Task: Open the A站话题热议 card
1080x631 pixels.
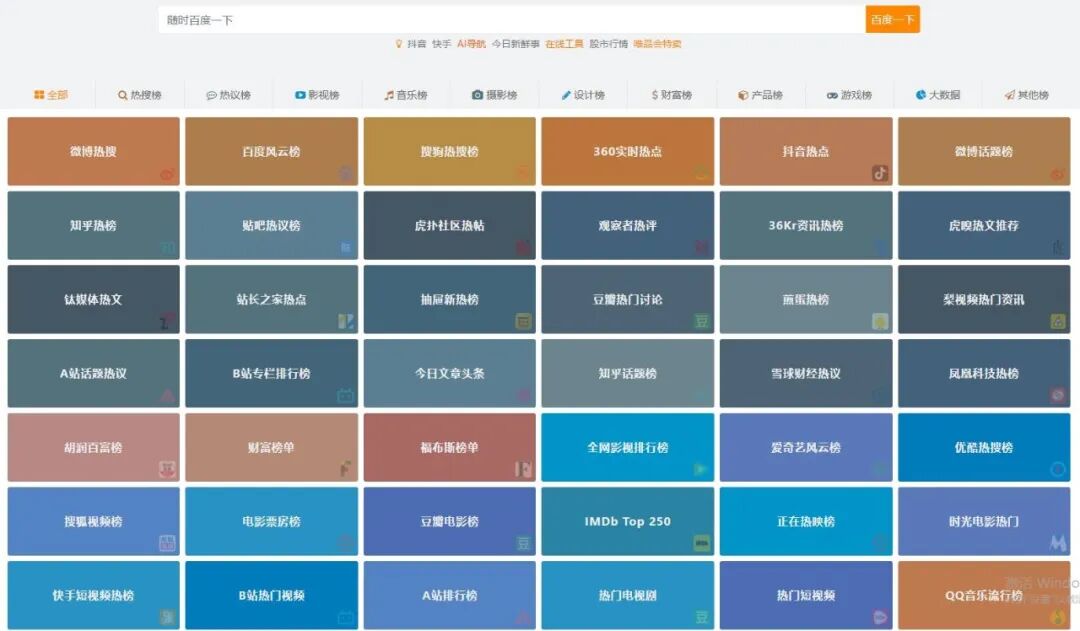Action: 94,373
